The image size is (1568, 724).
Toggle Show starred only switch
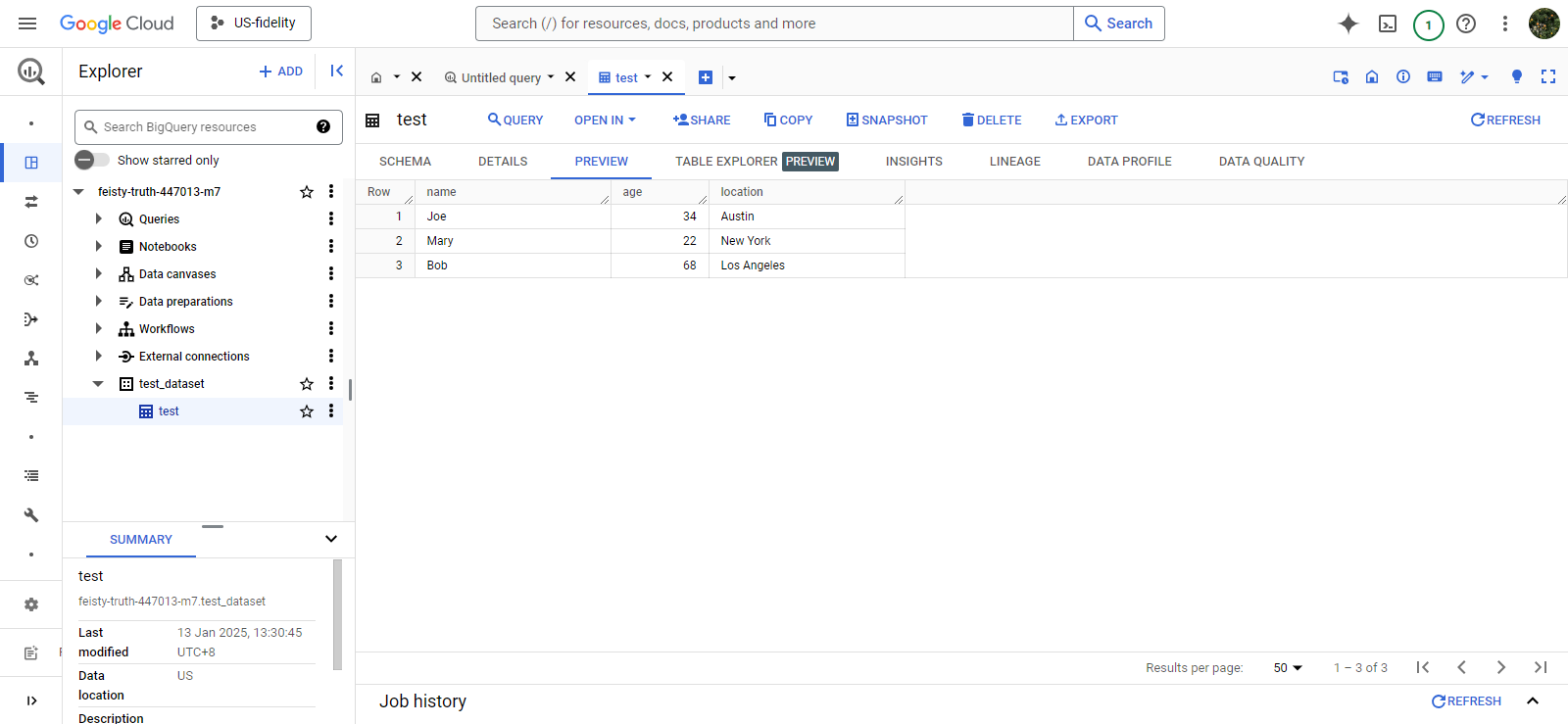click(92, 160)
